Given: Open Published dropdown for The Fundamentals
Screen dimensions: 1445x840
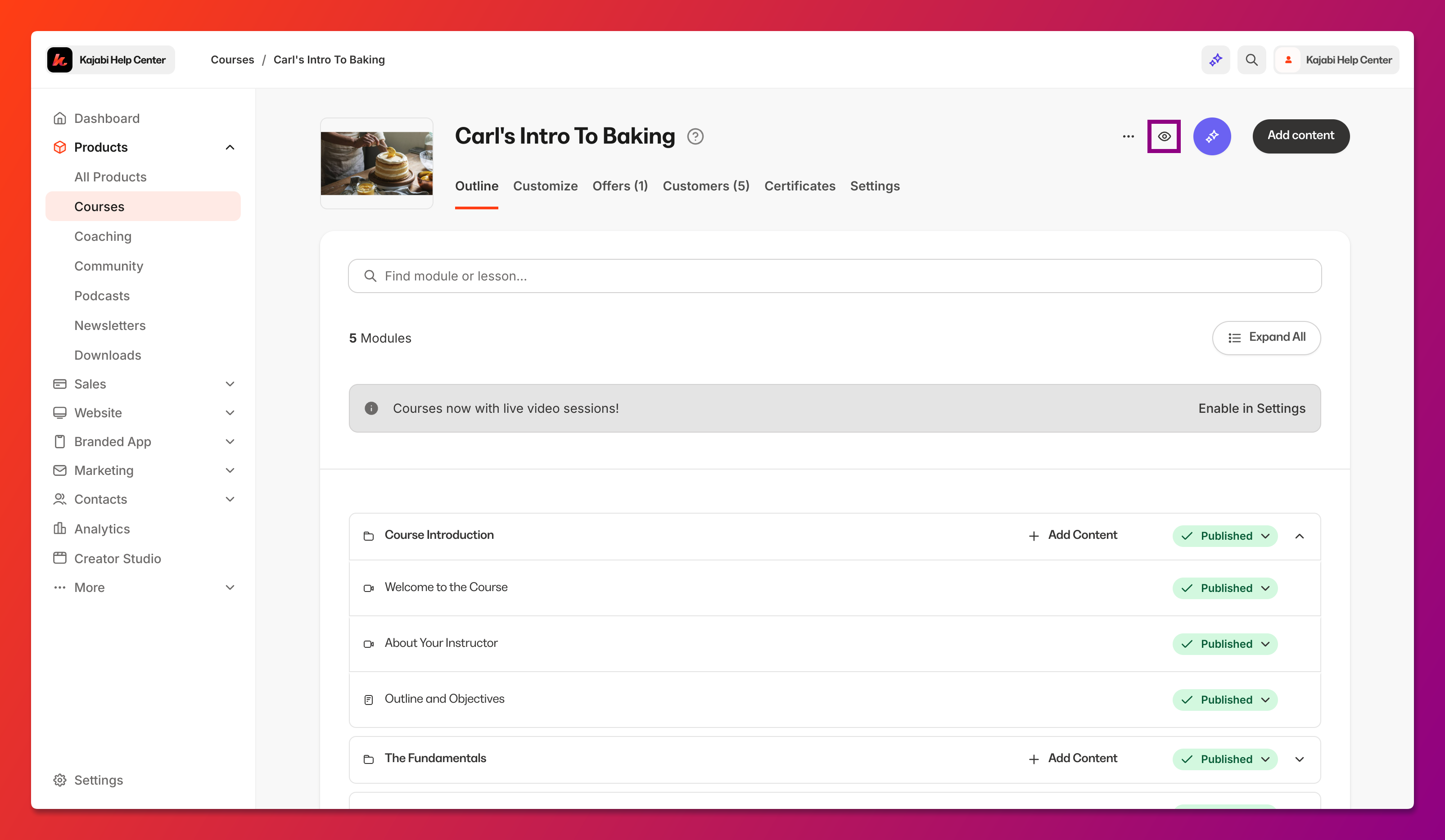Looking at the screenshot, I should pyautogui.click(x=1225, y=759).
